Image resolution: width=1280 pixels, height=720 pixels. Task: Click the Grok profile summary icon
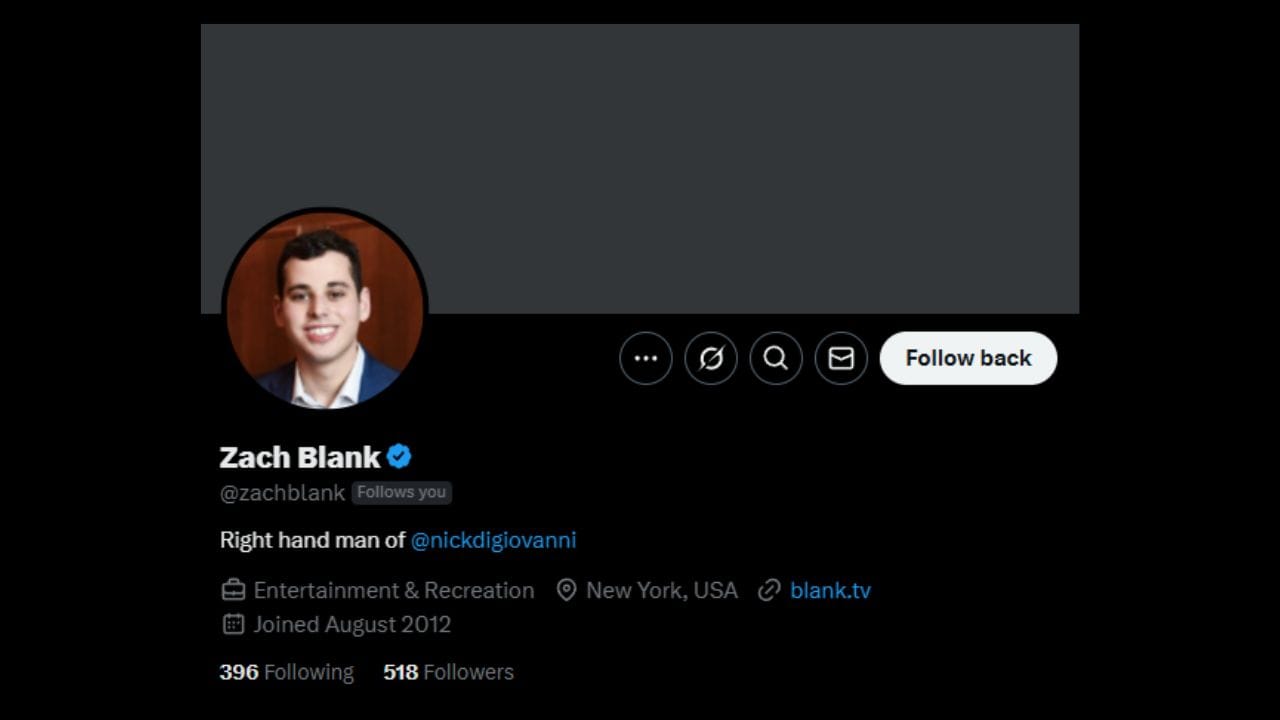coord(711,358)
